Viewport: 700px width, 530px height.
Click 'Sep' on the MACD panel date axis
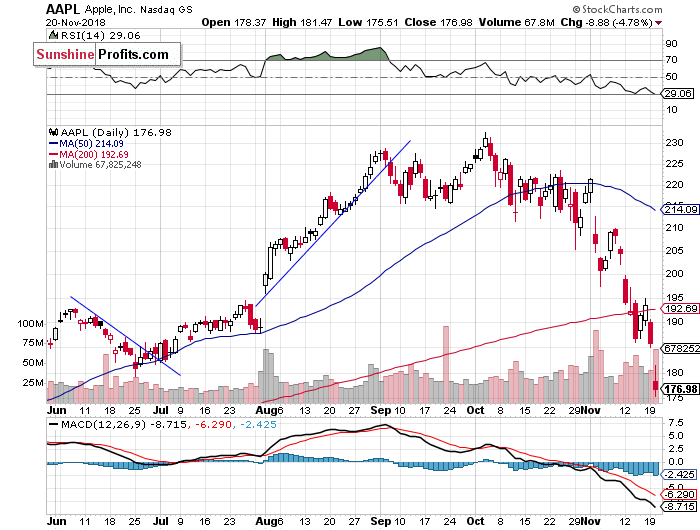coord(380,521)
